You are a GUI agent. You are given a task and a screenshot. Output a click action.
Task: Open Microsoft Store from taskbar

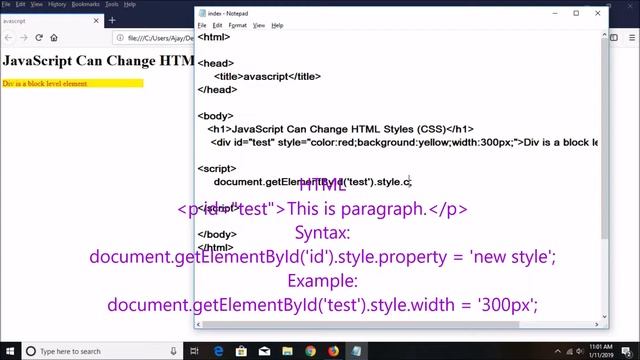tap(241, 351)
